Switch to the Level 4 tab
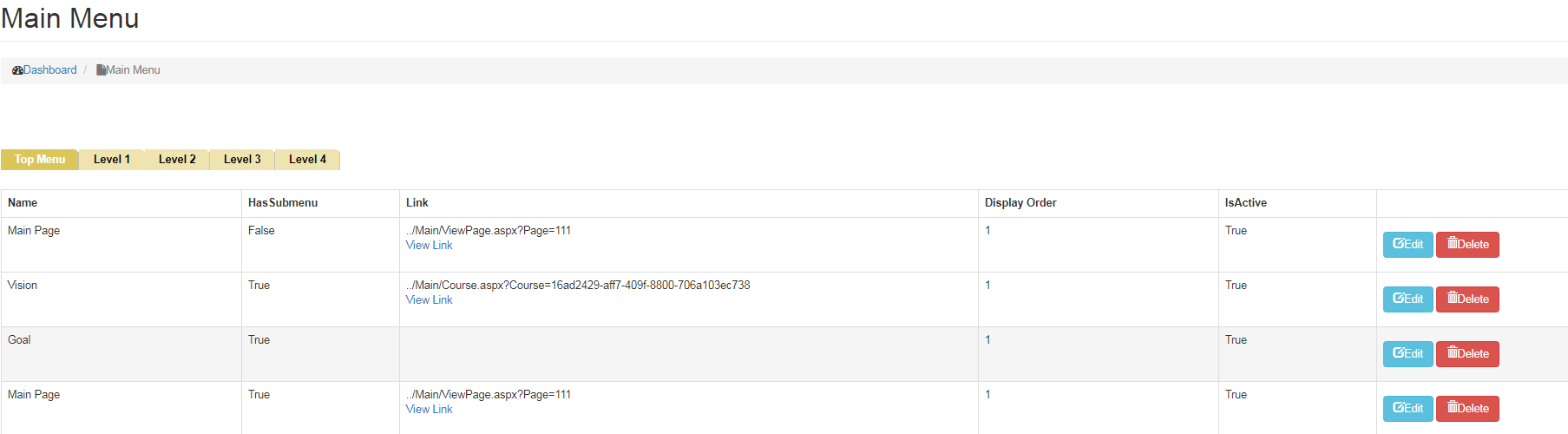 (307, 160)
